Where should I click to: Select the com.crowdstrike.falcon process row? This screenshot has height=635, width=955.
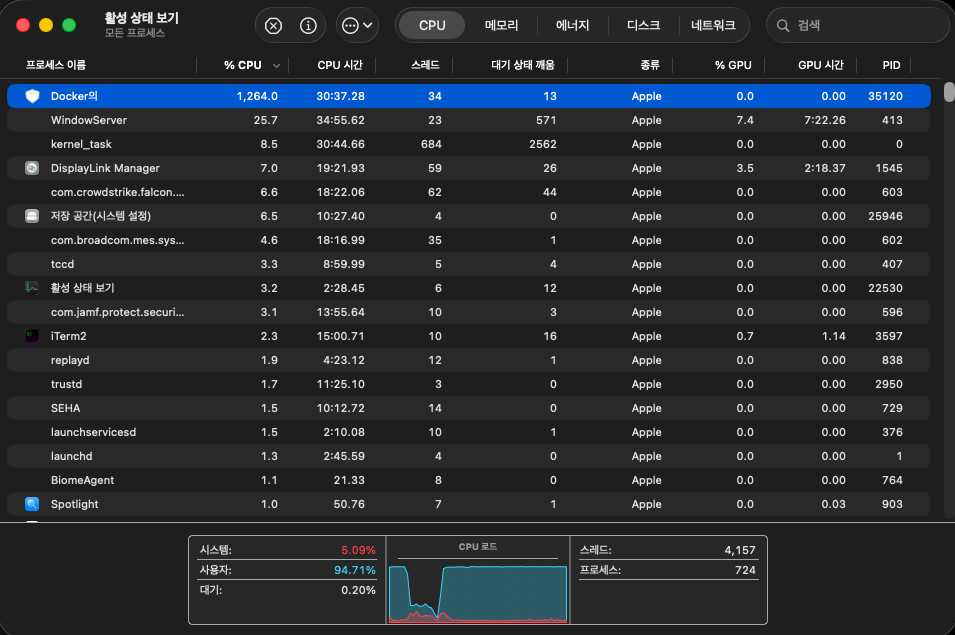click(468, 192)
